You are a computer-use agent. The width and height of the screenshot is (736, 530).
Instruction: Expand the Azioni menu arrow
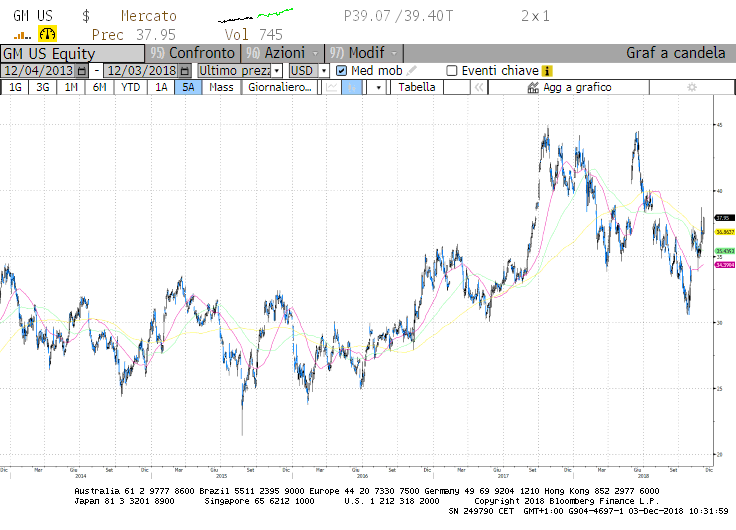(315, 53)
